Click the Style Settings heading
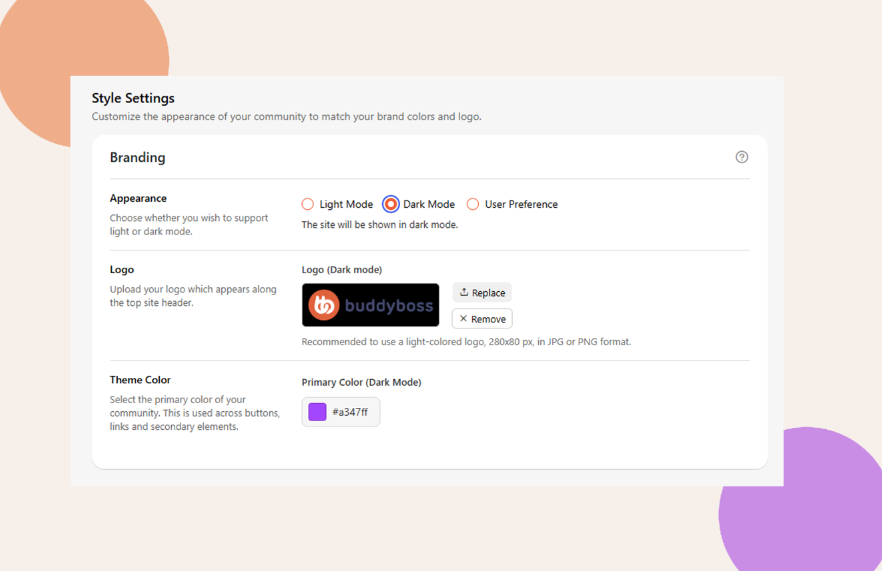 [x=133, y=98]
